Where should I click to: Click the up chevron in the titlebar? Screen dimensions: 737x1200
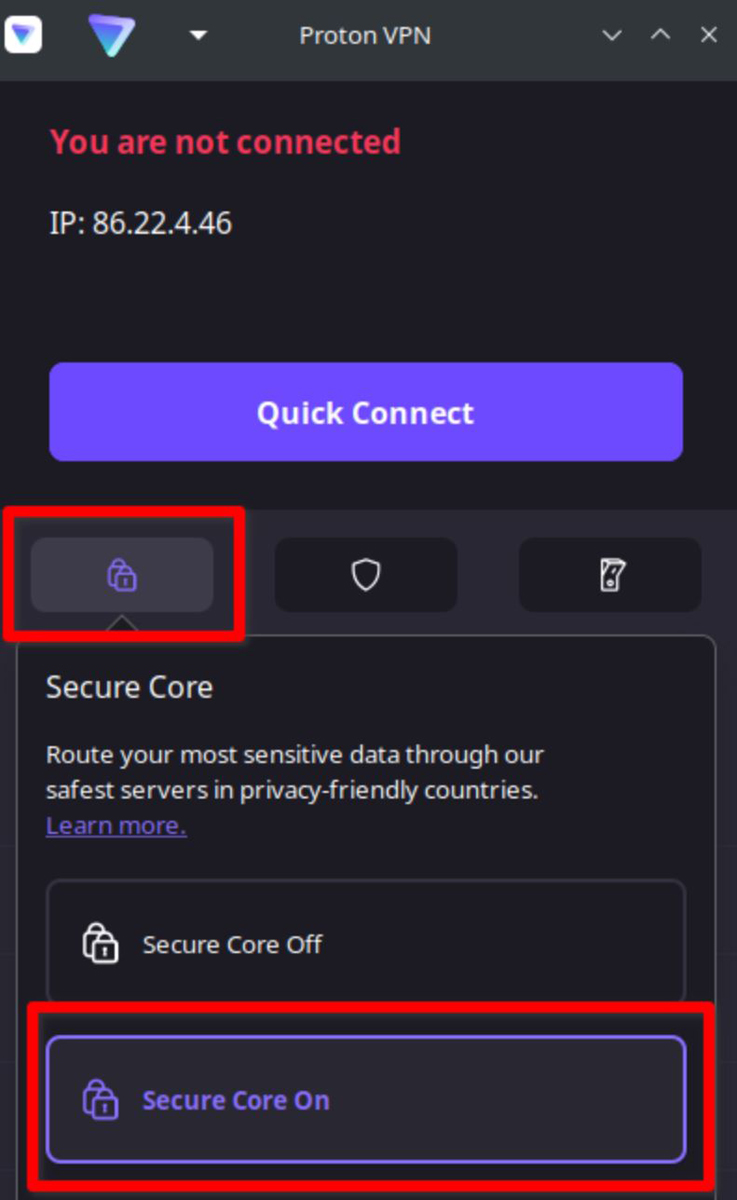[x=660, y=35]
